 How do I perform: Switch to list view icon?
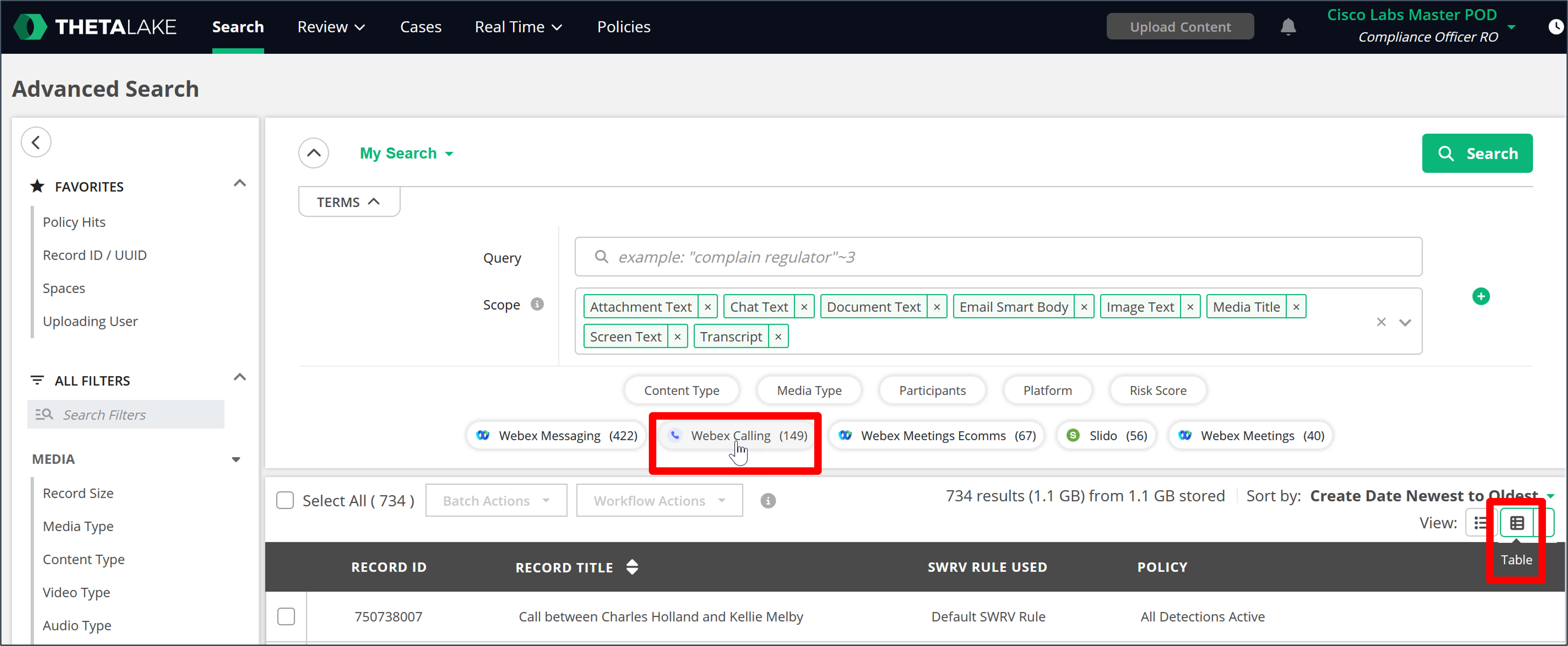[1480, 522]
